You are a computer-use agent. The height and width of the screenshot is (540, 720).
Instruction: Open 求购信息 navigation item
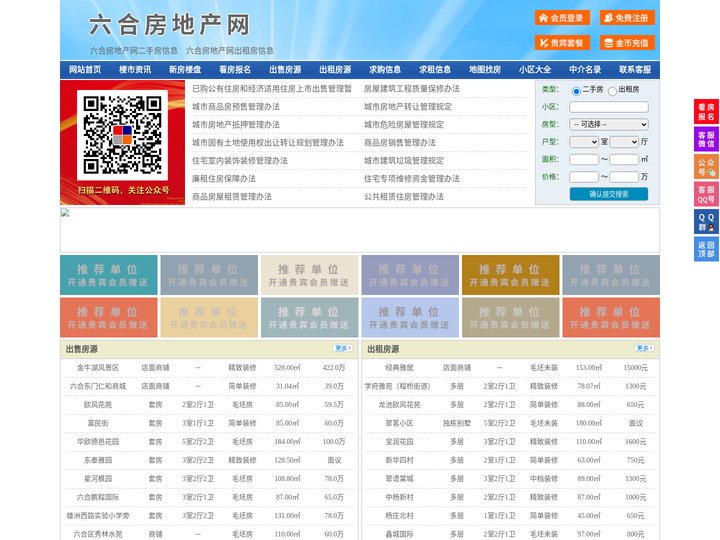coord(385,70)
